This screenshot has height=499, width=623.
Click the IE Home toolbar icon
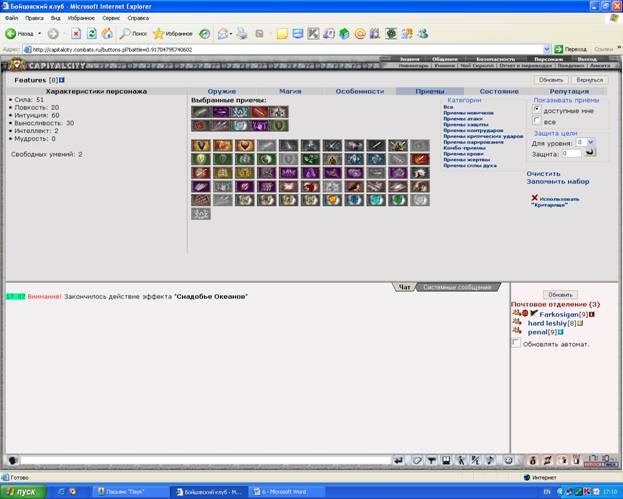pyautogui.click(x=107, y=34)
